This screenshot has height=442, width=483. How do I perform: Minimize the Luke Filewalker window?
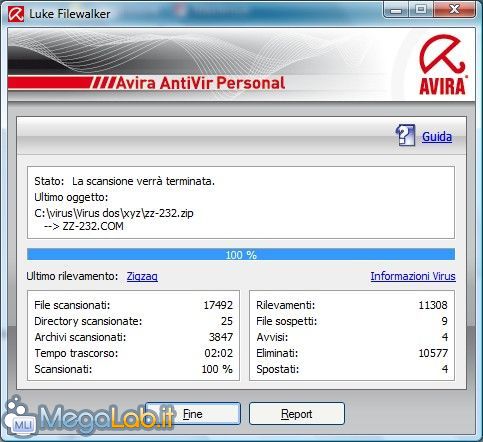tap(396, 10)
